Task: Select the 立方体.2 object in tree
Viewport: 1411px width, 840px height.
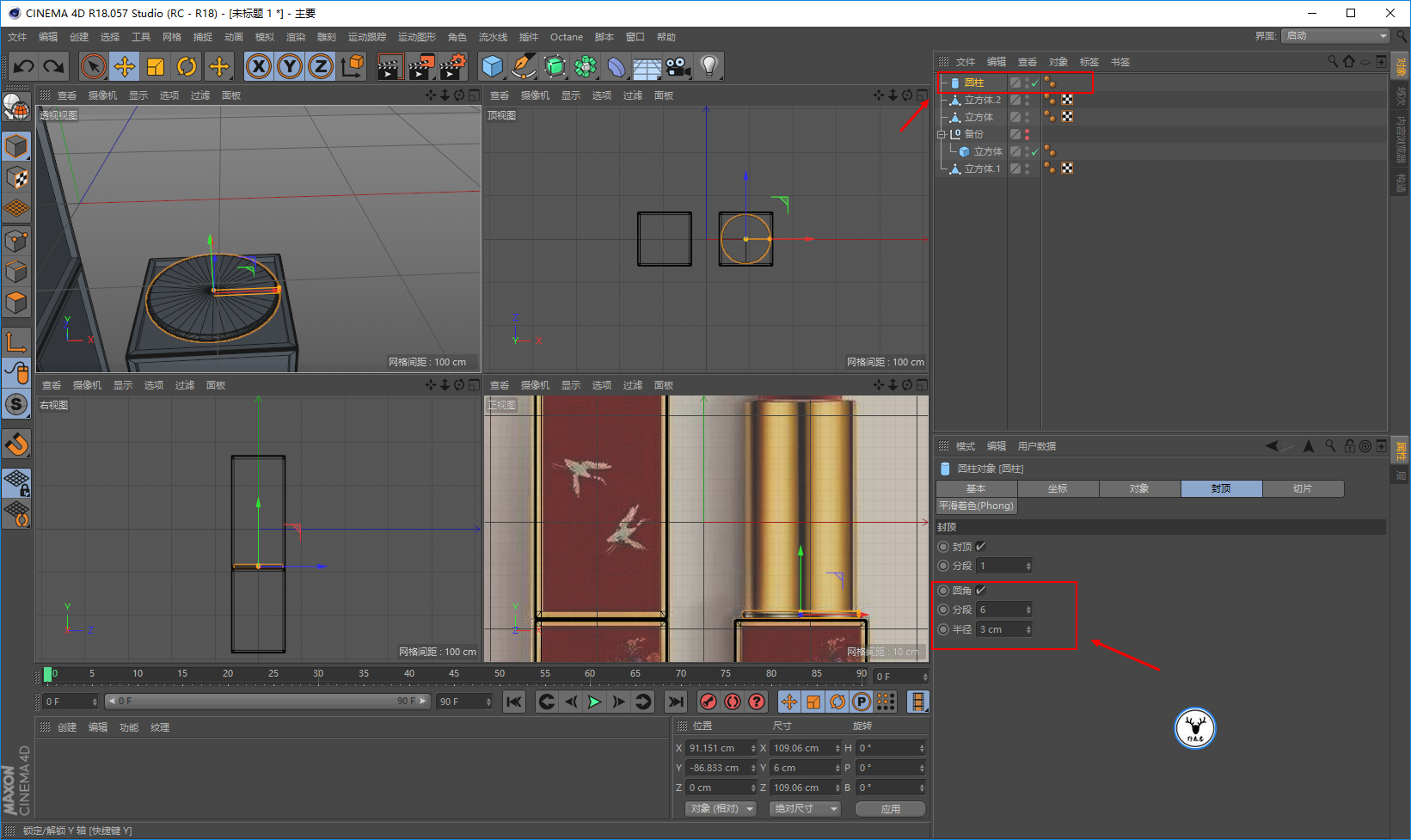Action: [x=982, y=100]
